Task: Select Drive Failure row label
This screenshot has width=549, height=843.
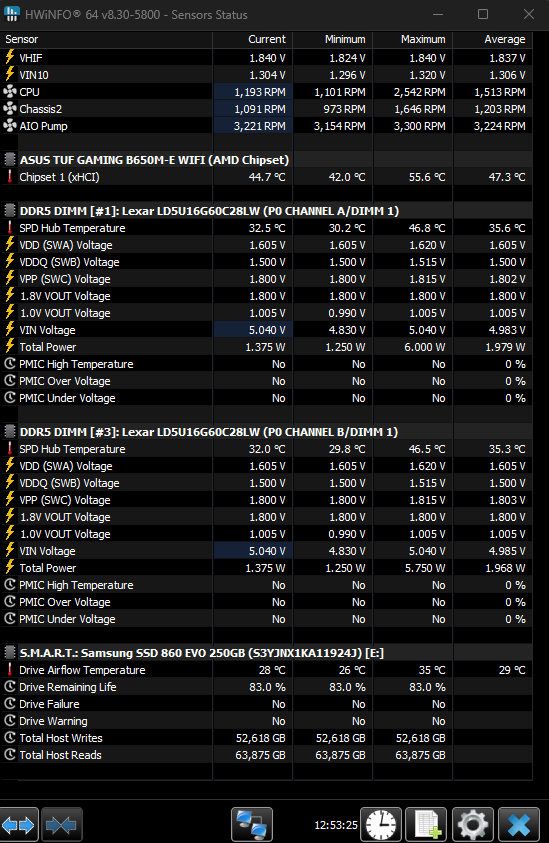Action: 49,704
